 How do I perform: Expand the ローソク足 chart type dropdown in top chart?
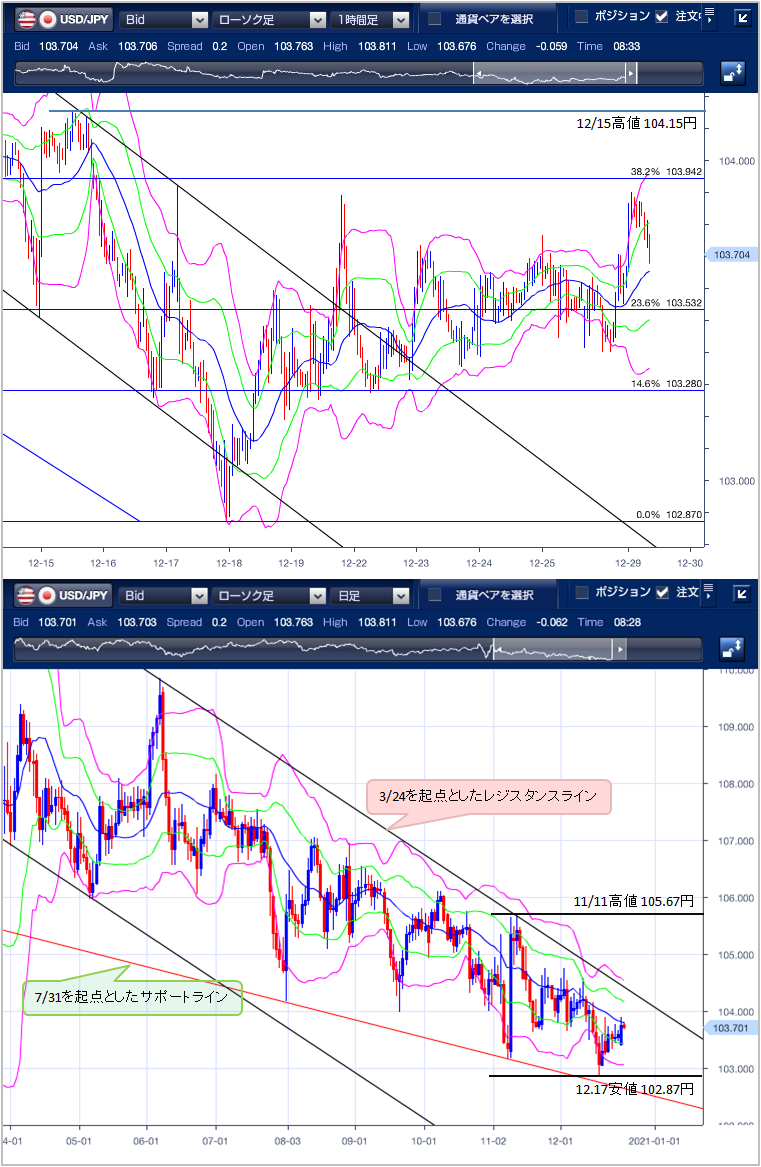click(x=269, y=19)
